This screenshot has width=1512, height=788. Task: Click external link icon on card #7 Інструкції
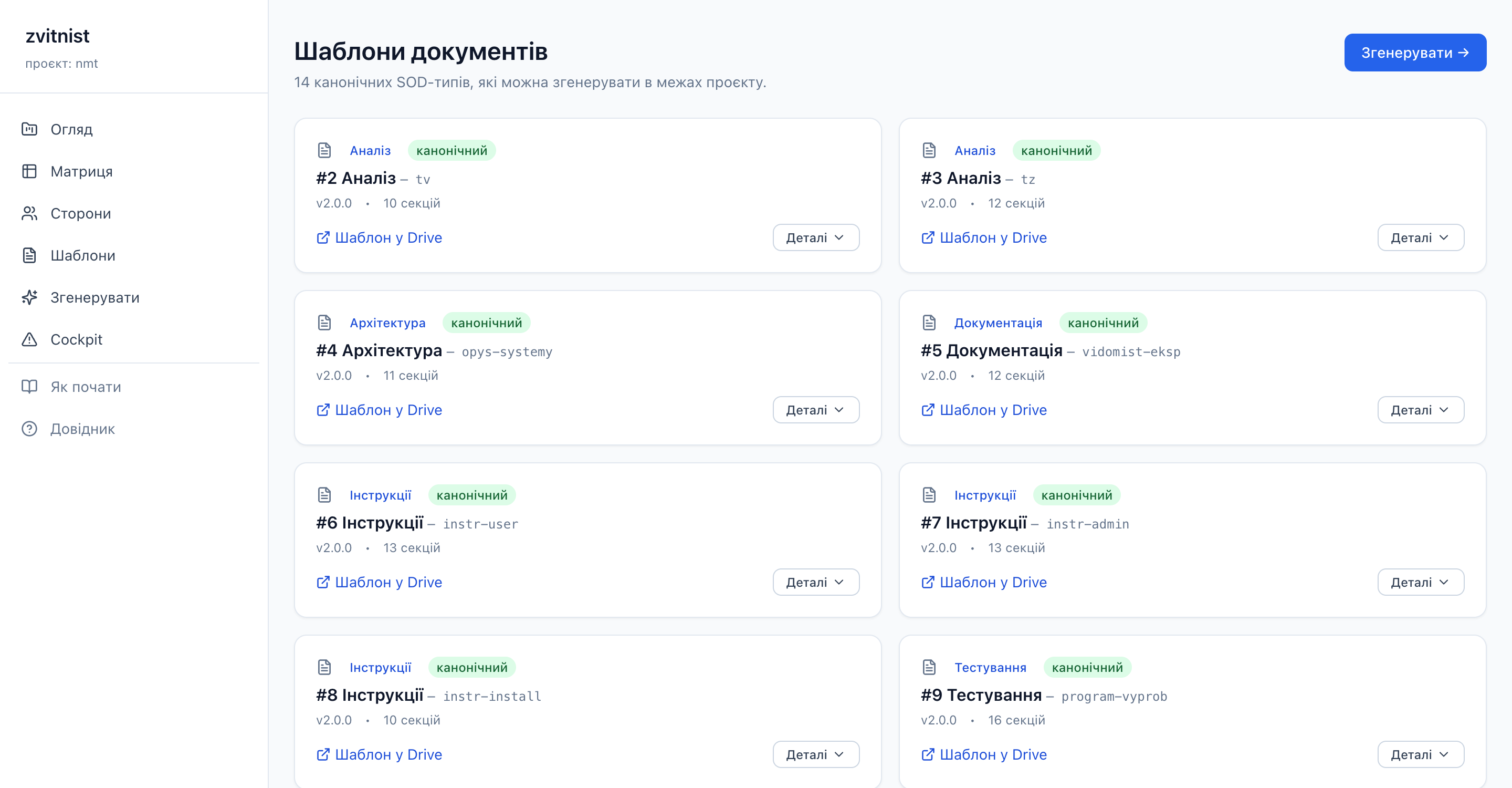tap(927, 582)
